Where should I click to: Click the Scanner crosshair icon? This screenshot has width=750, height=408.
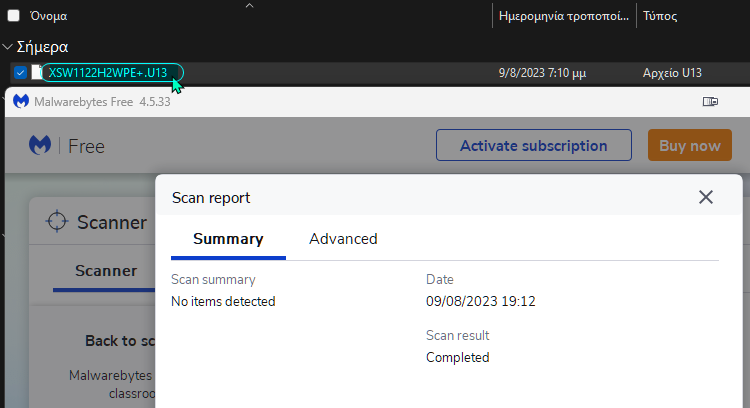click(x=57, y=221)
